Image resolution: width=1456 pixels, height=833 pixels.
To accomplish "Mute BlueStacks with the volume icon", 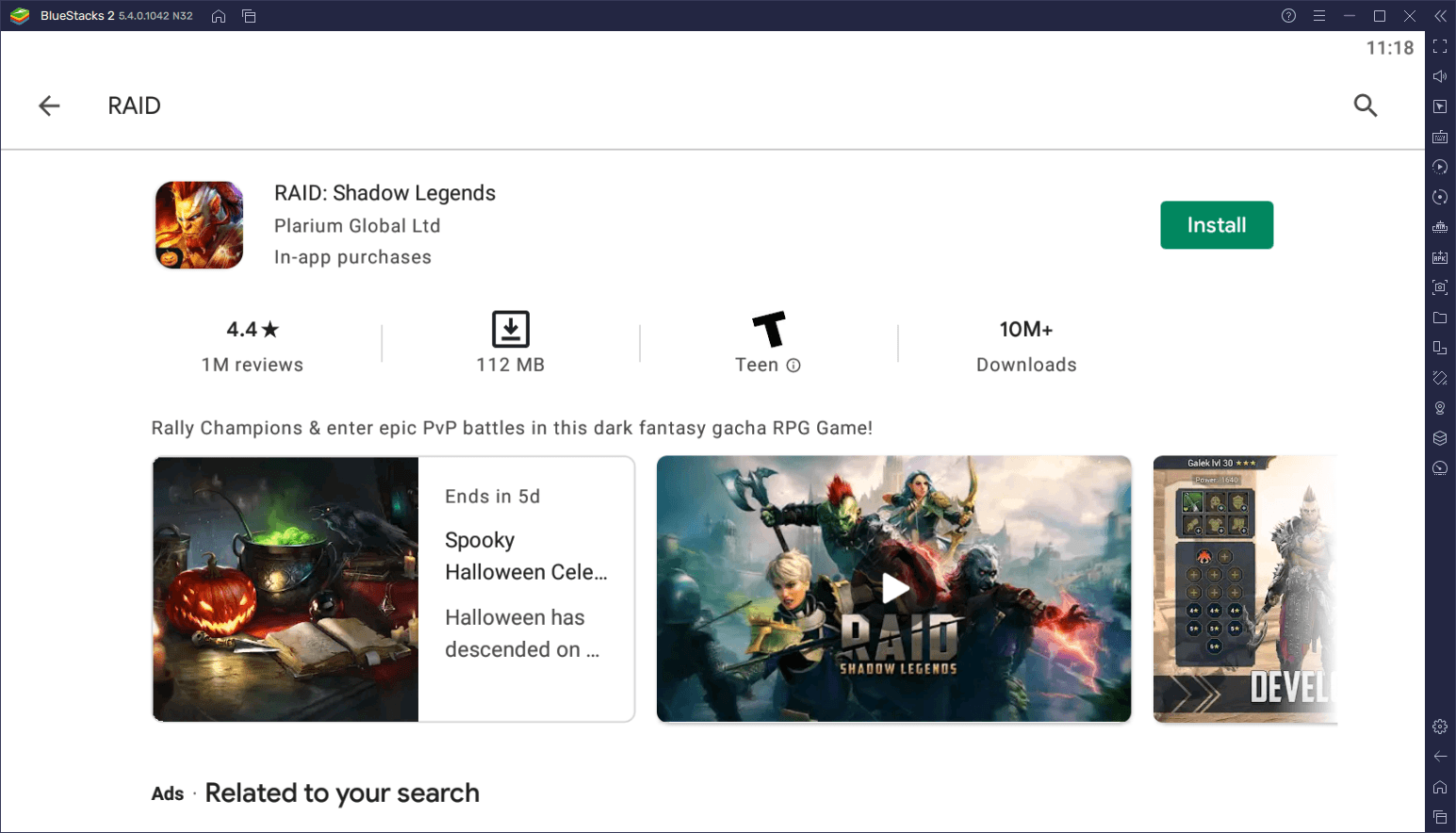I will 1440,75.
